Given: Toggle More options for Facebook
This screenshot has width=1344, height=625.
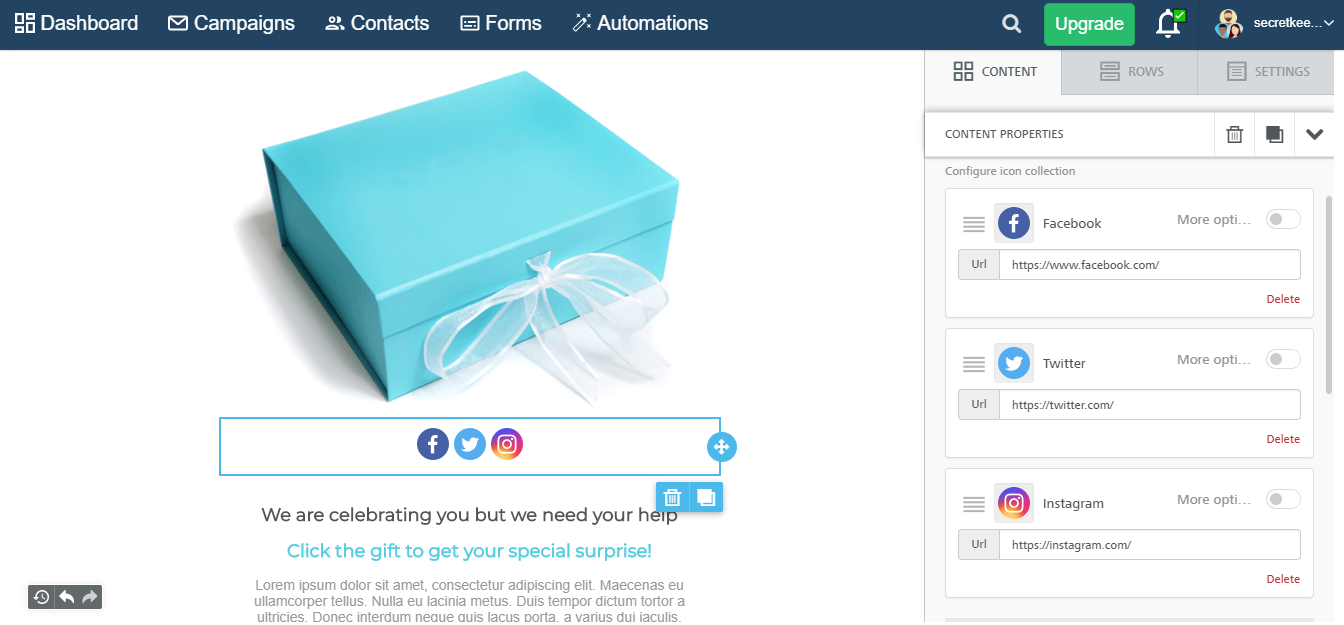Looking at the screenshot, I should (x=1283, y=219).
